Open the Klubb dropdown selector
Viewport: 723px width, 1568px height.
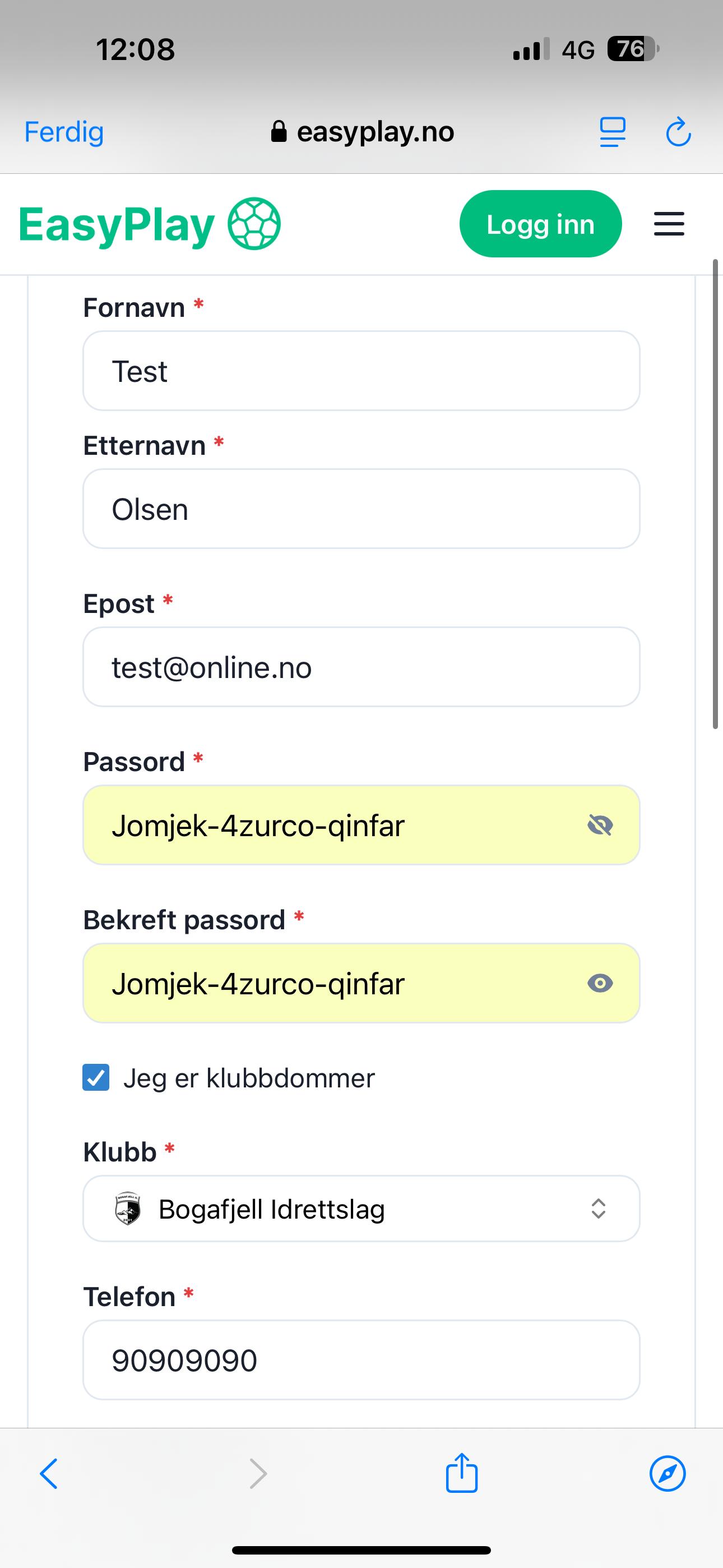pyautogui.click(x=361, y=1209)
